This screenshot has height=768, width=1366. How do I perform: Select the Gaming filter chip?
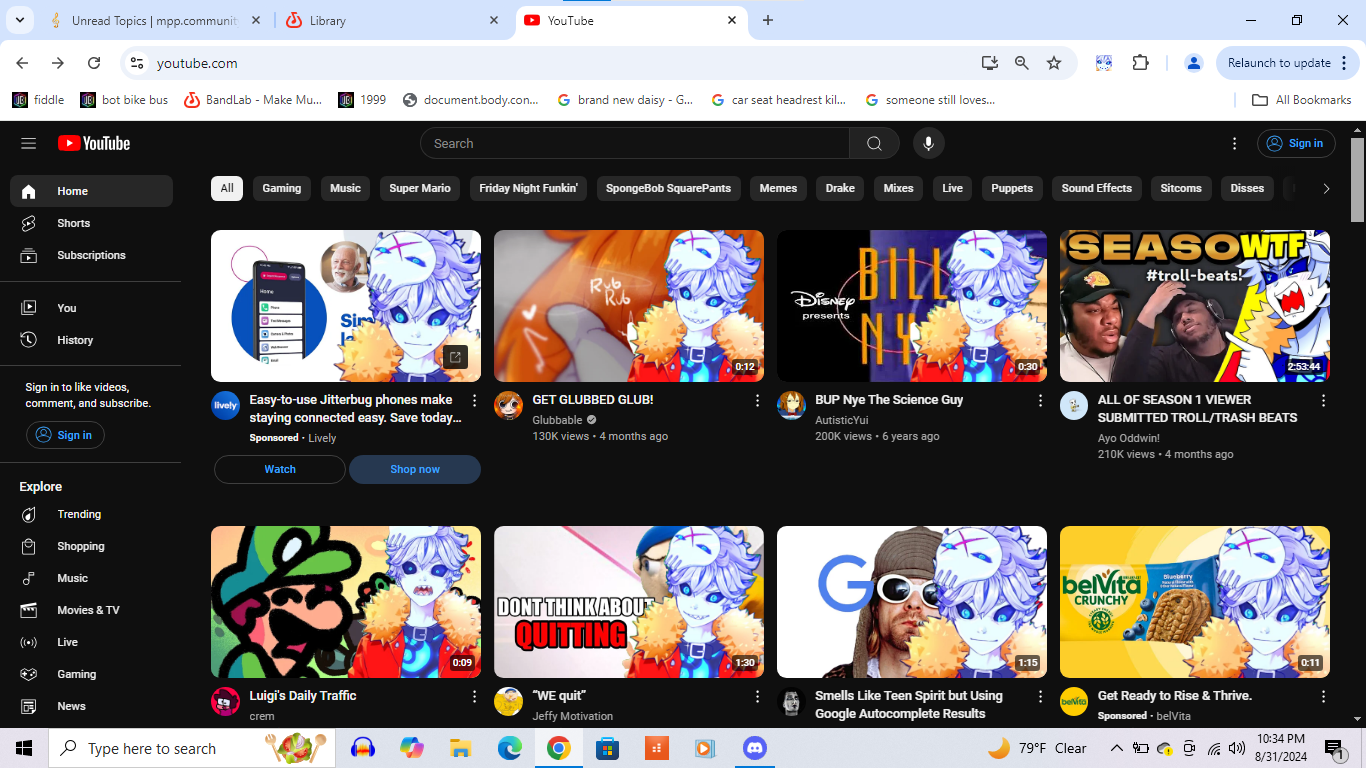(282, 188)
